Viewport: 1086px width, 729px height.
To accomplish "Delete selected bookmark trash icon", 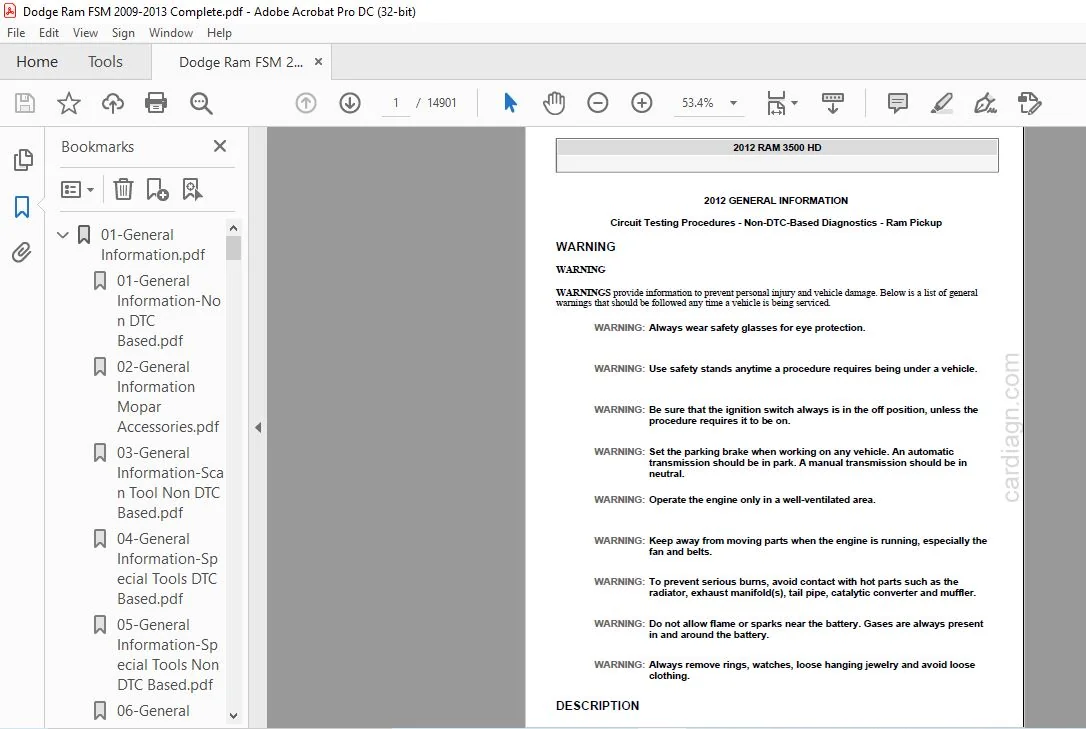I will tap(123, 189).
